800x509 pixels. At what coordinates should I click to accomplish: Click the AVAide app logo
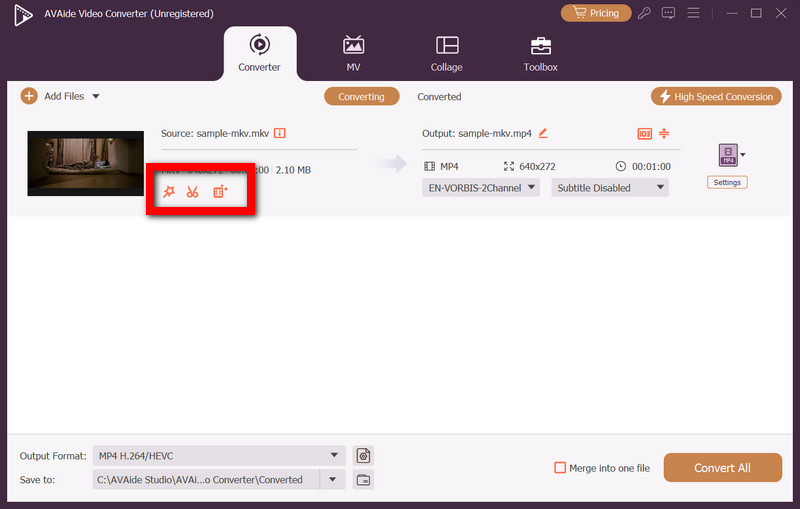(23, 14)
